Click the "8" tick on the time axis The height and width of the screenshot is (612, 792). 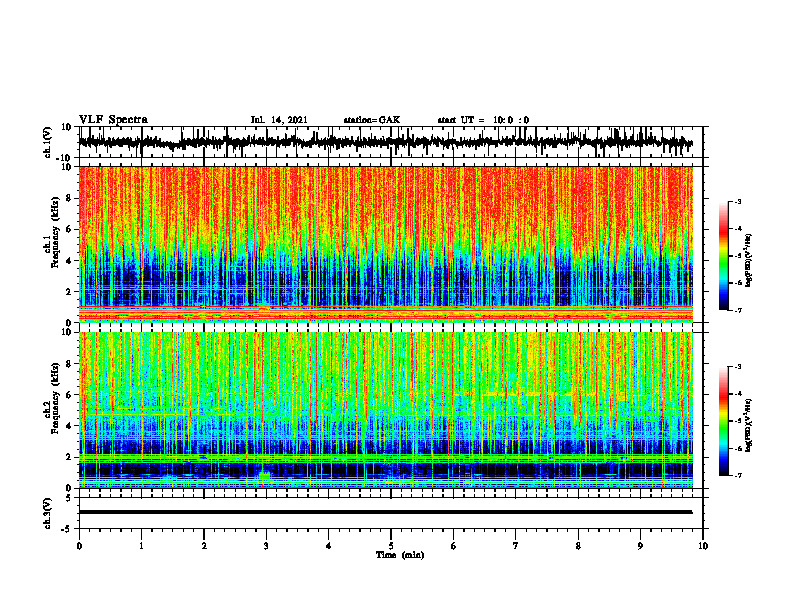click(578, 546)
